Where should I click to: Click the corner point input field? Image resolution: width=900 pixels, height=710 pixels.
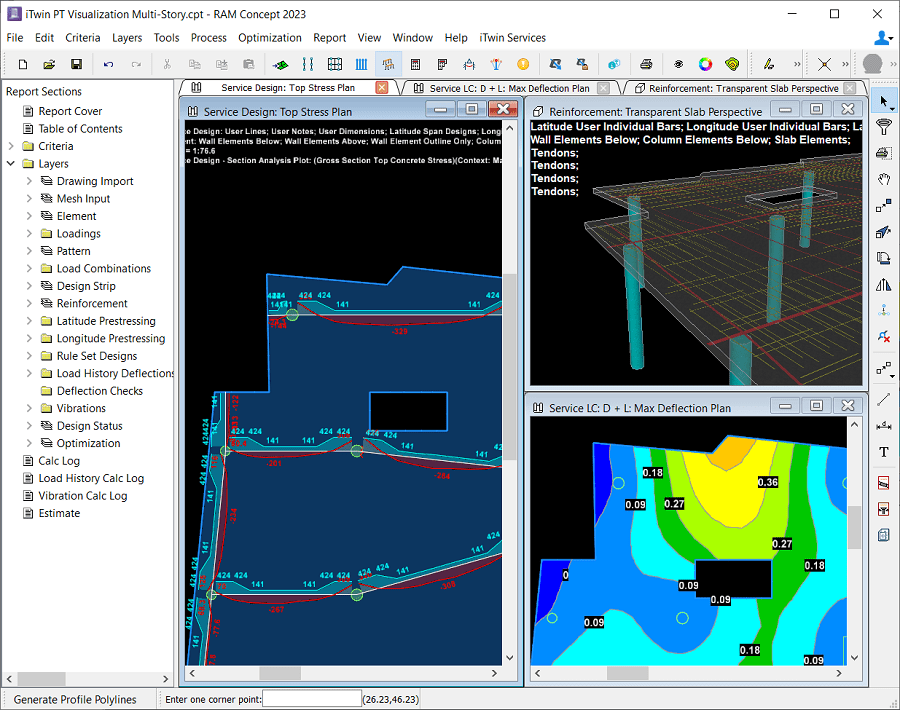click(x=310, y=698)
